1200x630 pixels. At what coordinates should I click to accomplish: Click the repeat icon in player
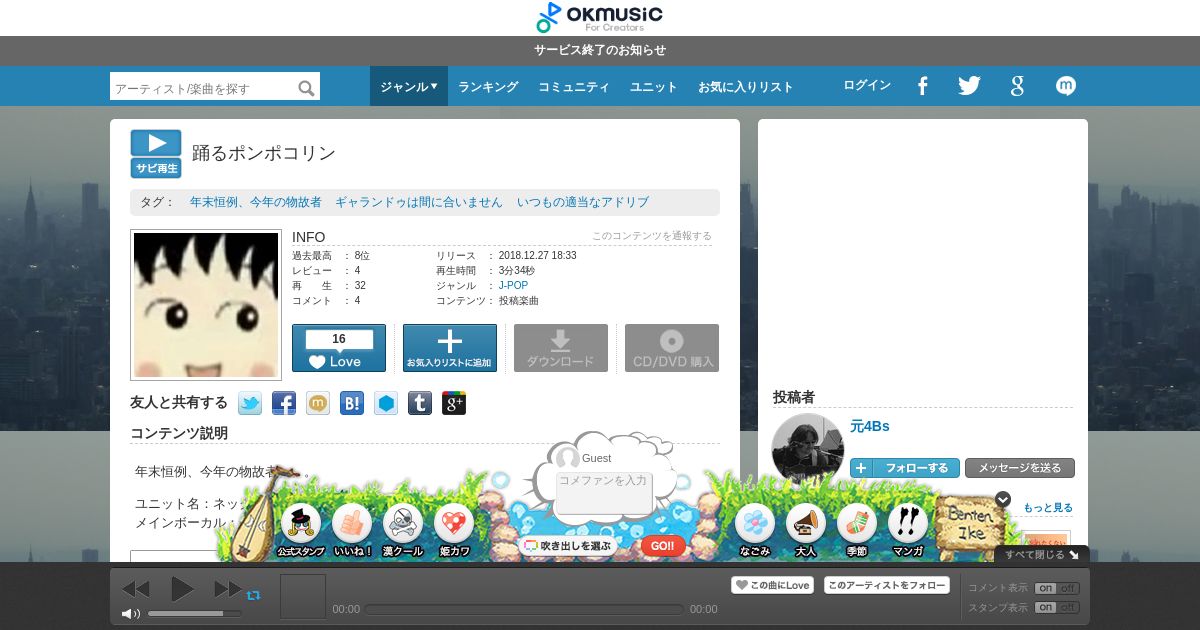[254, 595]
